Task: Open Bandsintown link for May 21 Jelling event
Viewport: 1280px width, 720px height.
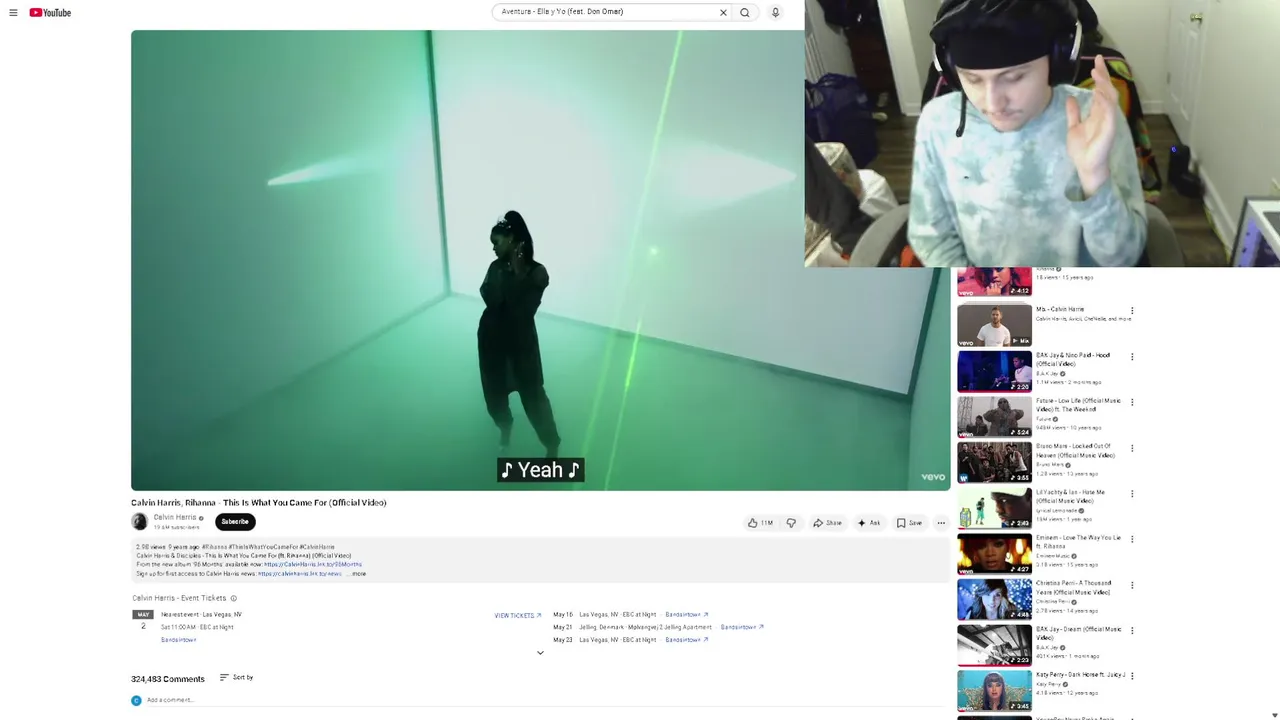Action: (x=742, y=627)
